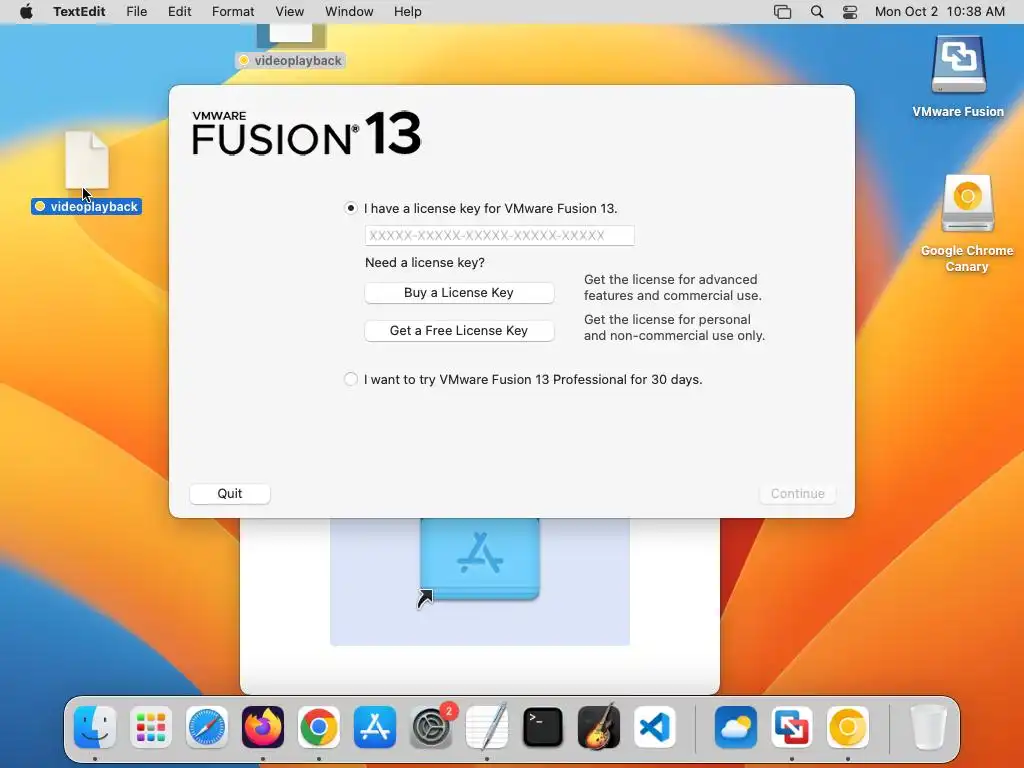The height and width of the screenshot is (768, 1024).
Task: Quit the VMware Fusion license dialog
Action: pyautogui.click(x=230, y=494)
